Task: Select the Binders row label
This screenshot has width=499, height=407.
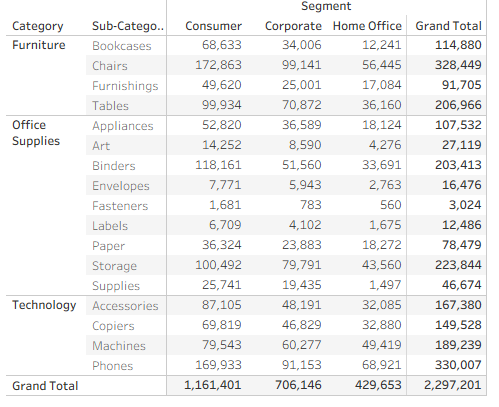Action: 114,166
